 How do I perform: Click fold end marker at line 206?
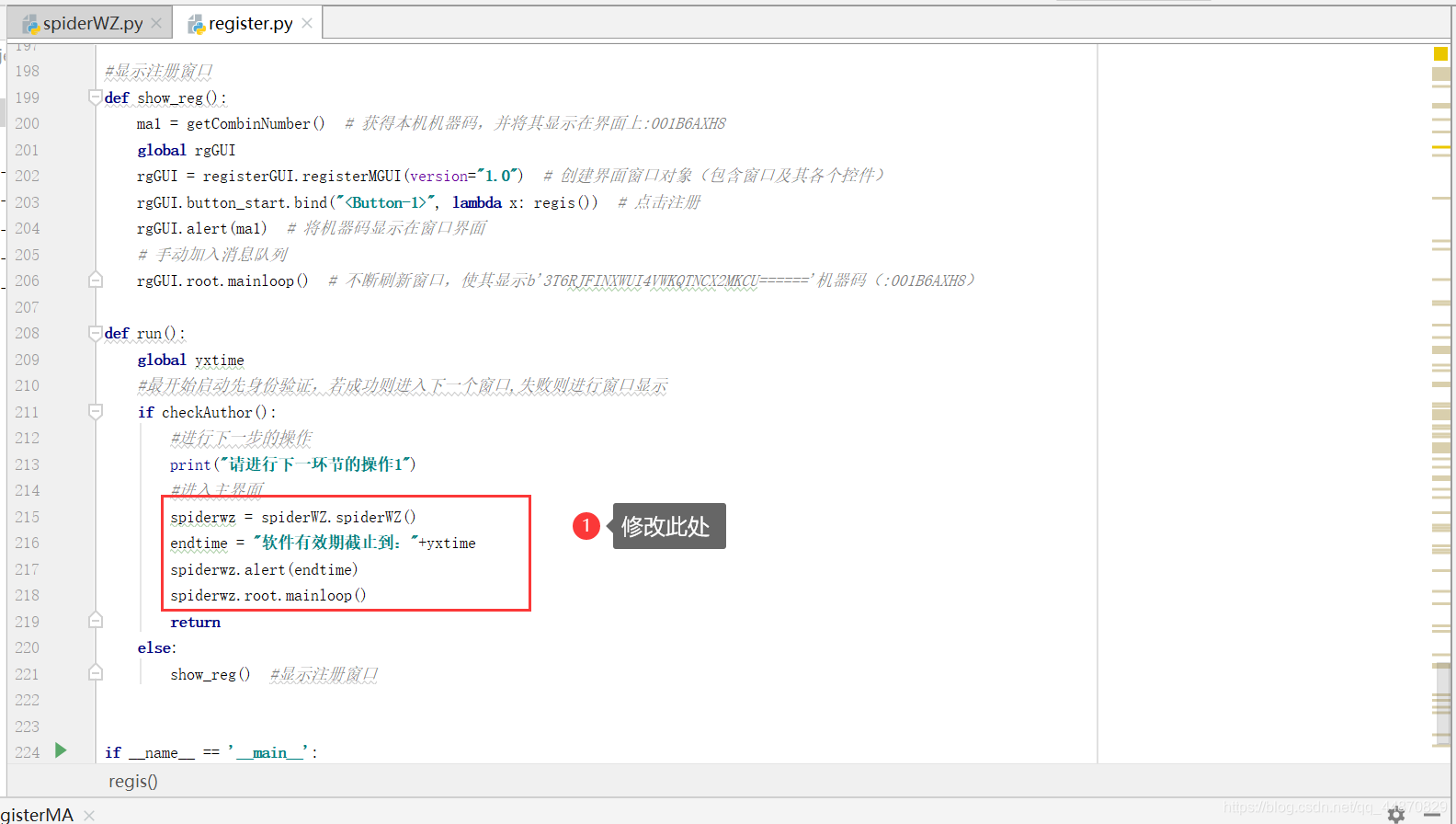click(x=95, y=280)
